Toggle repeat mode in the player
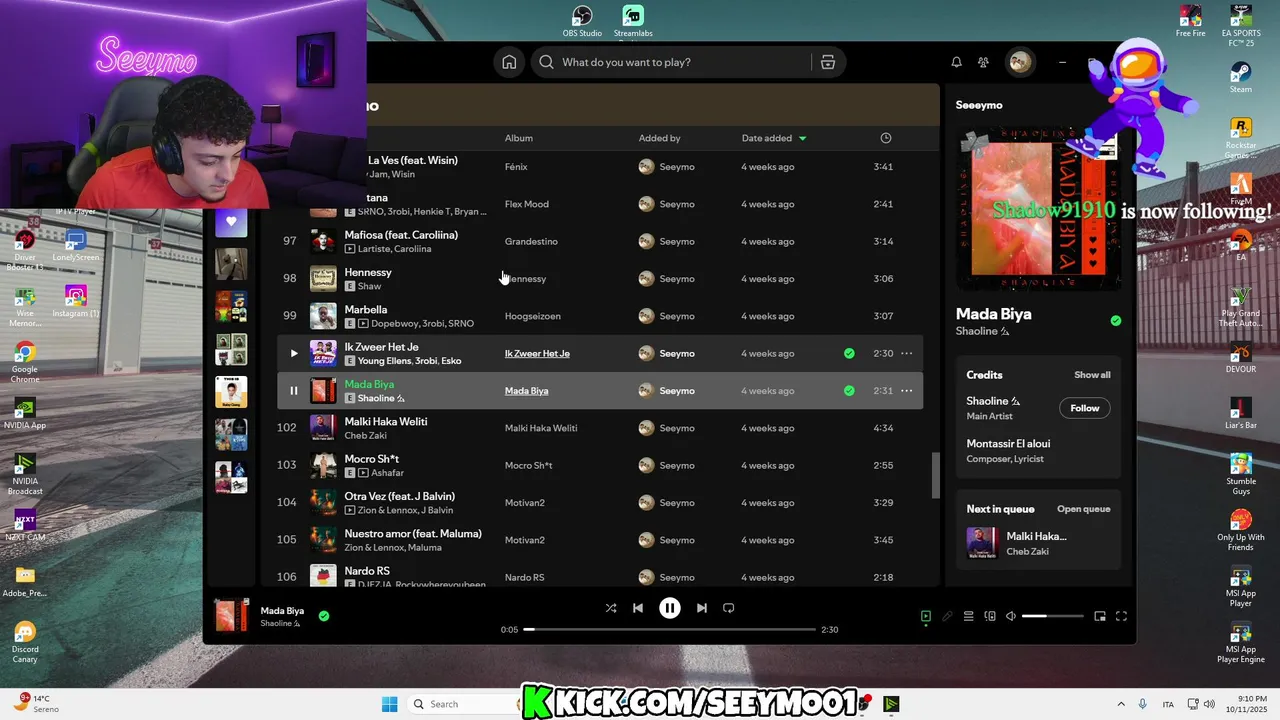Screen dimensions: 1280x720 tap(729, 608)
